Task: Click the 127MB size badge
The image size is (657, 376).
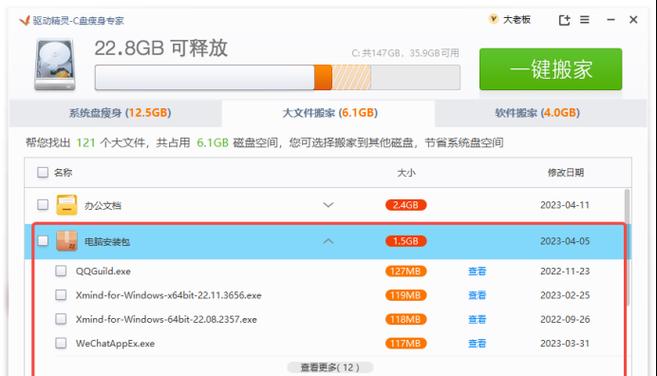Action: (x=406, y=271)
